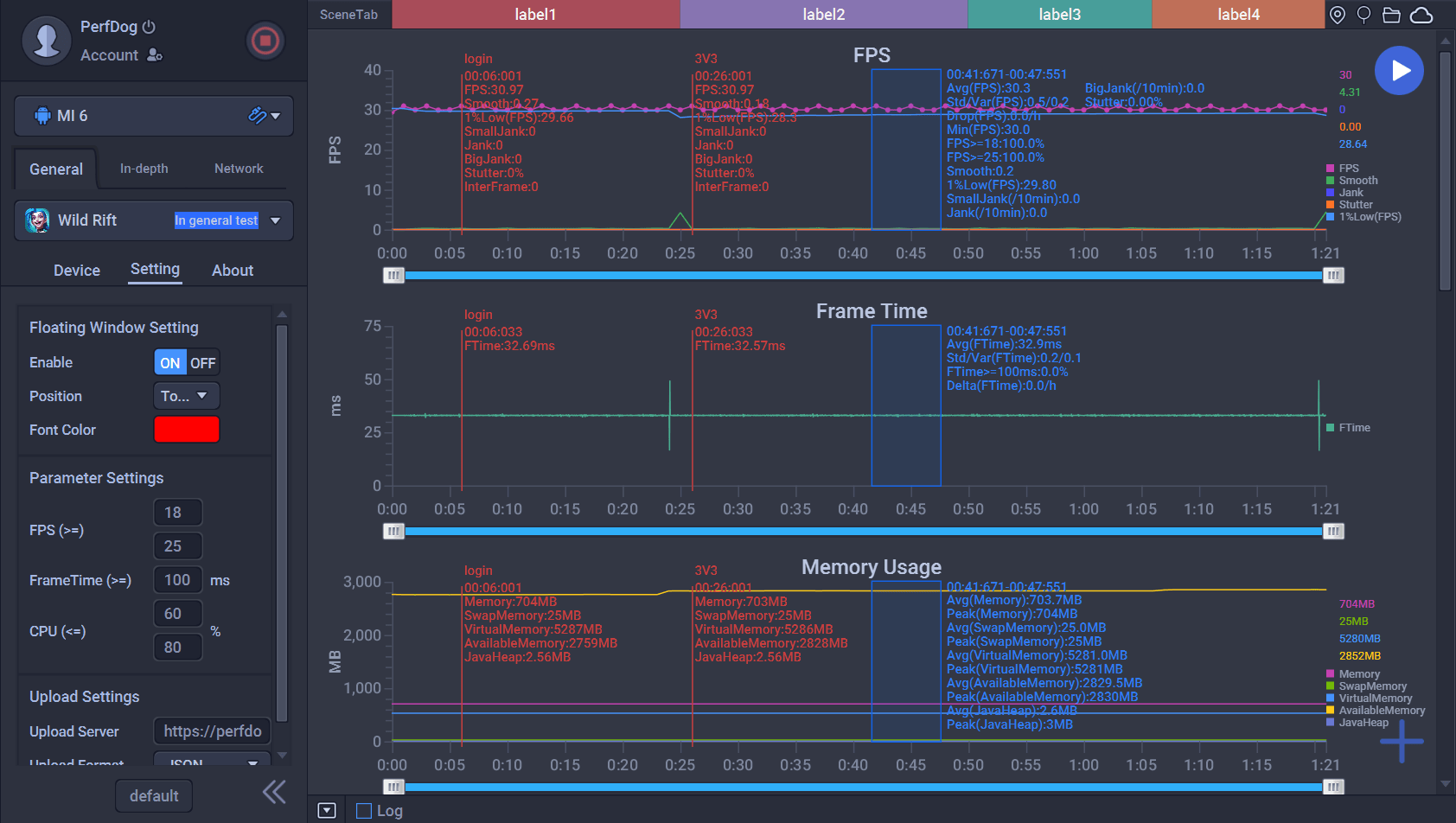Click the location pin icon in top bar
Image resolution: width=1456 pixels, height=823 pixels.
tap(1338, 15)
